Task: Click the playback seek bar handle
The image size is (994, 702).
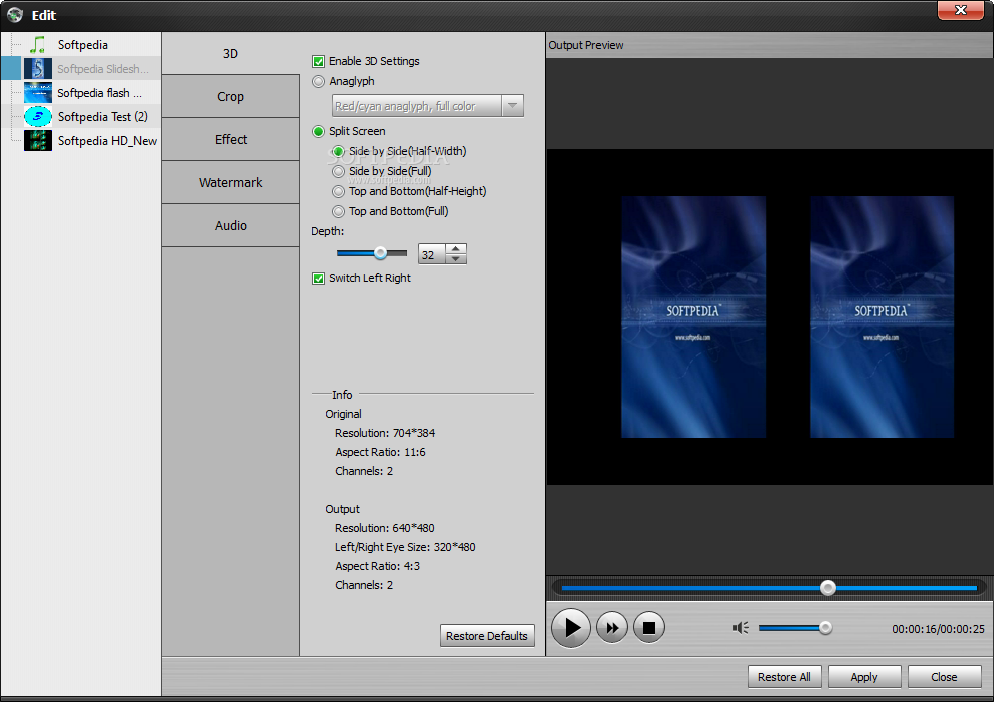Action: pyautogui.click(x=827, y=588)
